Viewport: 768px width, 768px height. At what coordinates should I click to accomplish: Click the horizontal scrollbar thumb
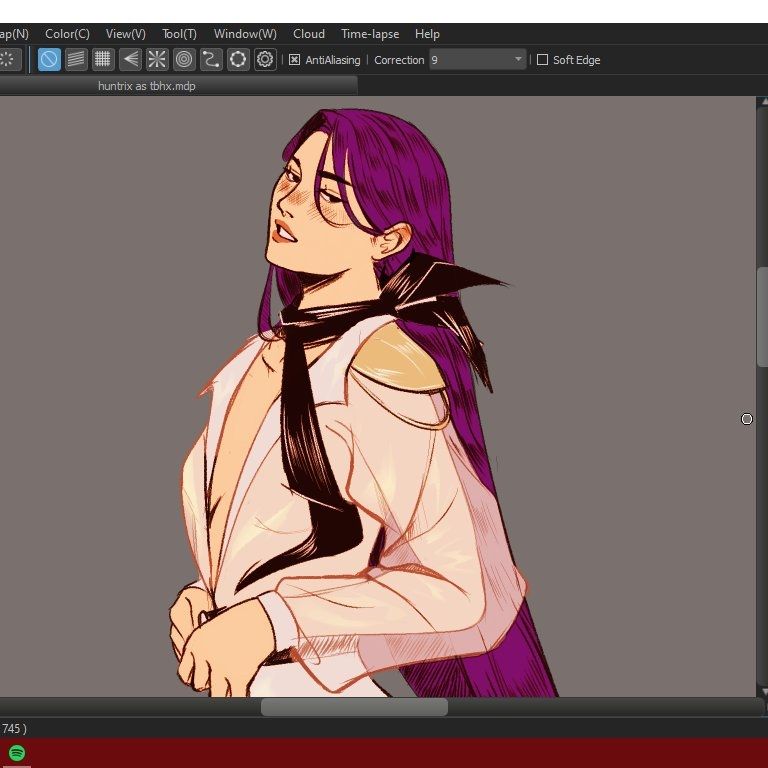pos(354,707)
